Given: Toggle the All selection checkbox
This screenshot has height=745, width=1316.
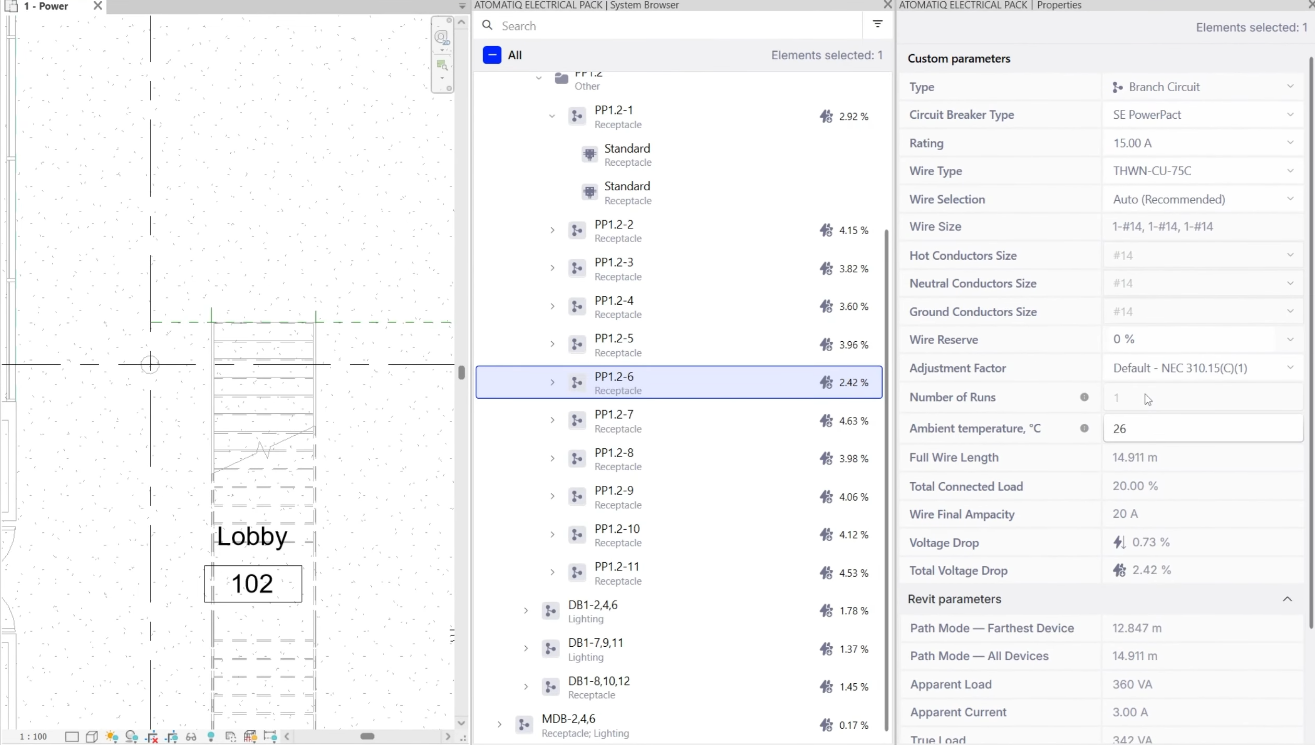Looking at the screenshot, I should (492, 55).
